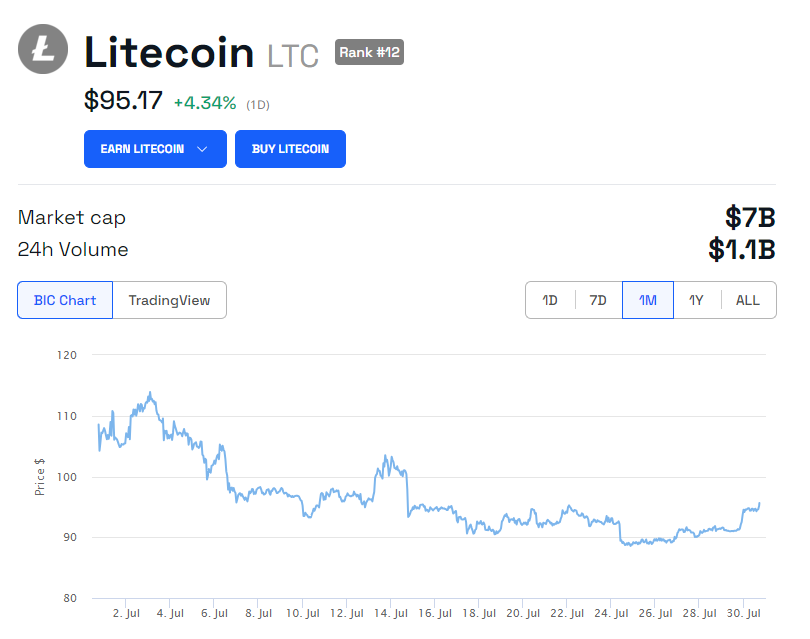Switch to the BIC Chart tab
This screenshot has width=810, height=639.
(x=65, y=300)
